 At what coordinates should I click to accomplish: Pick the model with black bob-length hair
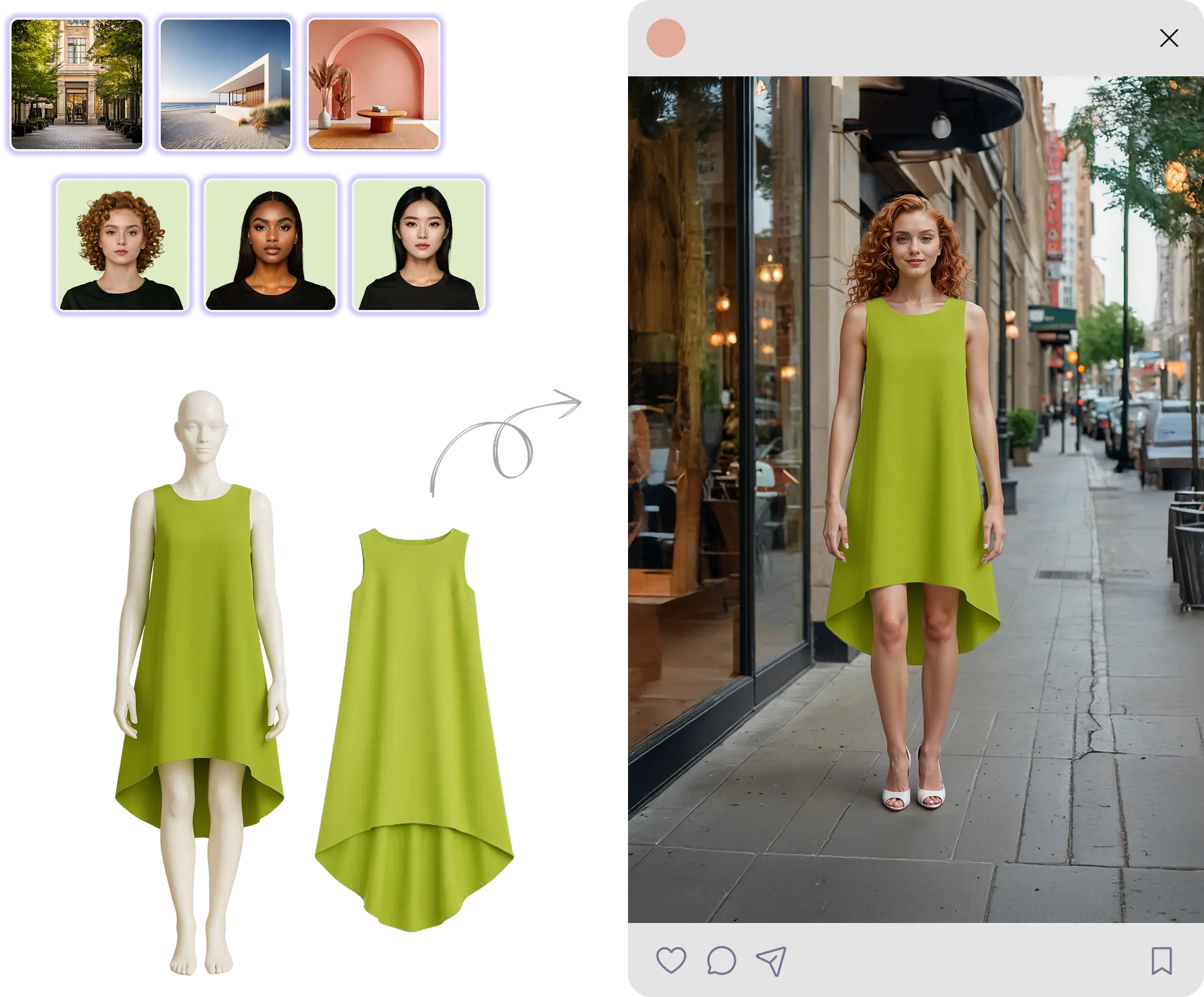tap(419, 245)
